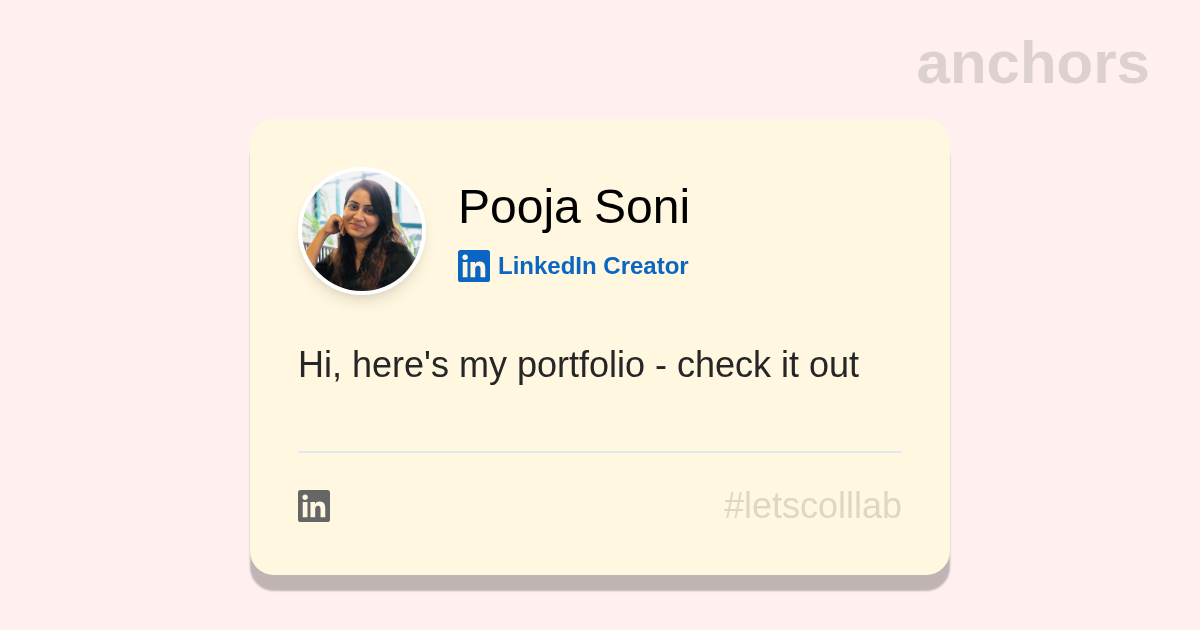Click the blue LinkedIn logo beside Creator label

474,266
